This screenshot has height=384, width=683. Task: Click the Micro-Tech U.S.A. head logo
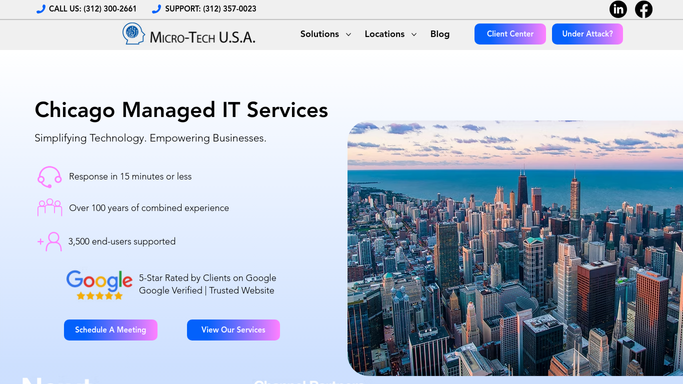click(133, 34)
